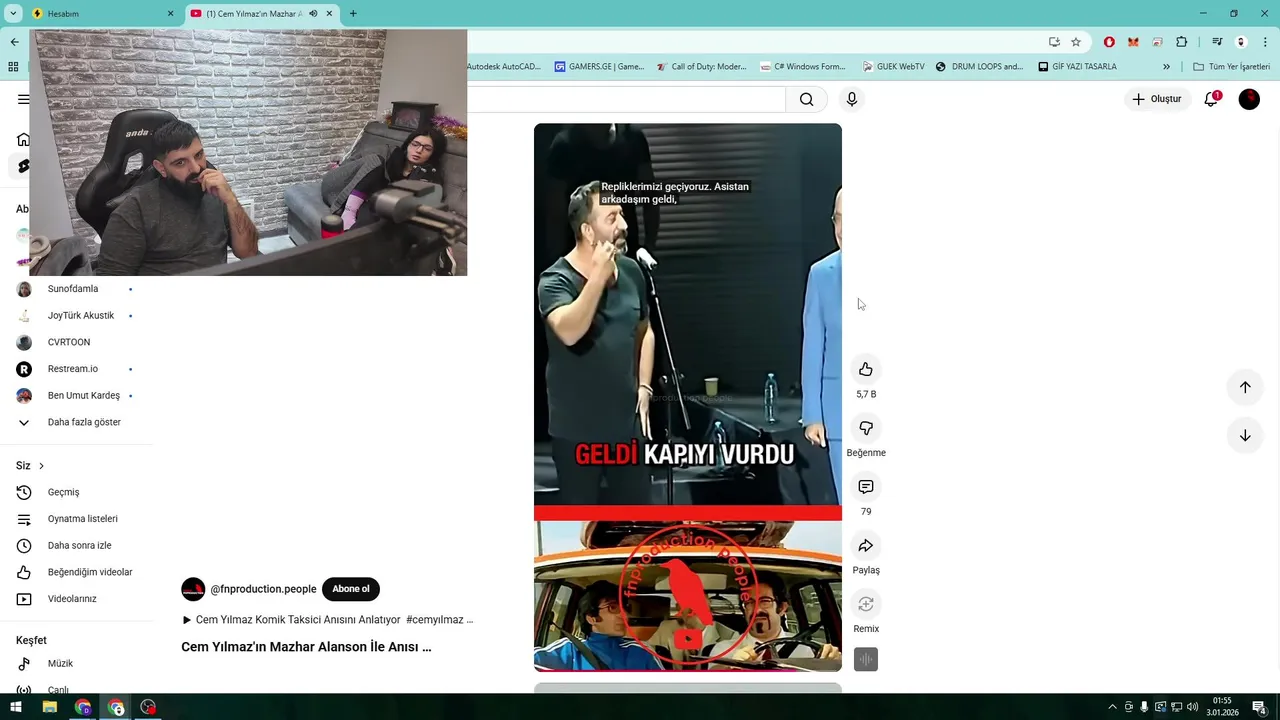Like the Short with the thumbs-up icon
This screenshot has height=720, width=1280.
866,370
